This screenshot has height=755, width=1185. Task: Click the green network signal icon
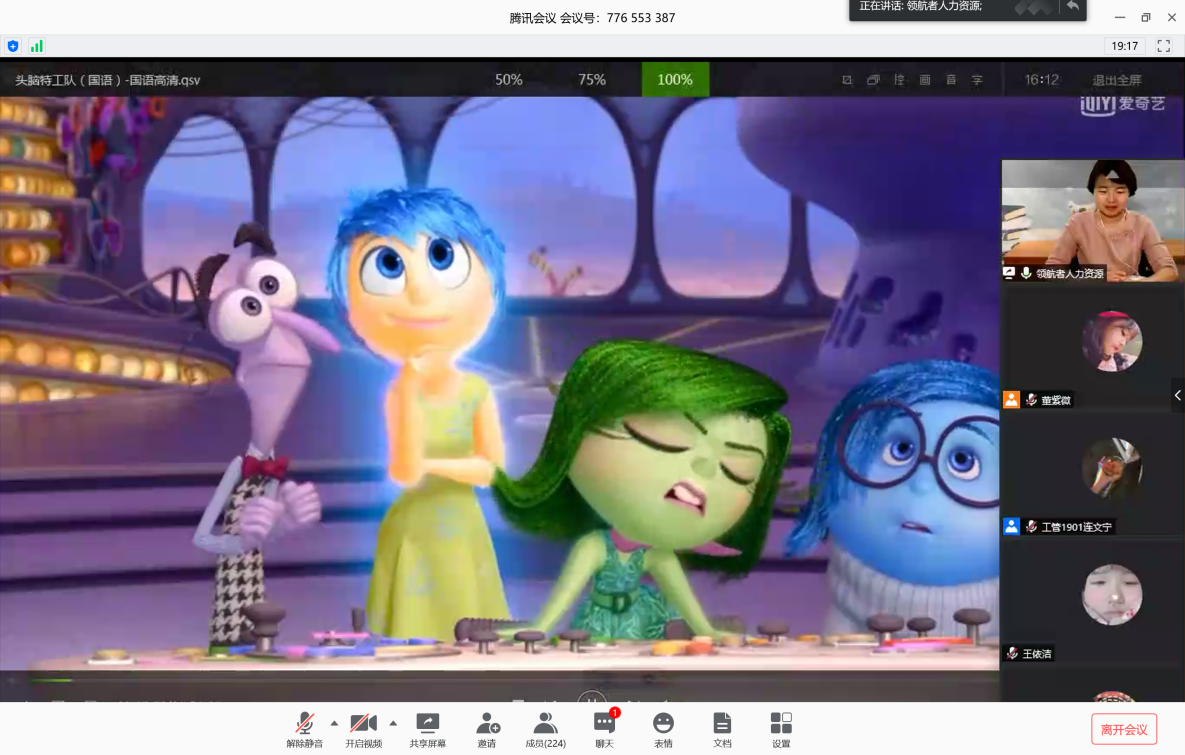tap(36, 46)
